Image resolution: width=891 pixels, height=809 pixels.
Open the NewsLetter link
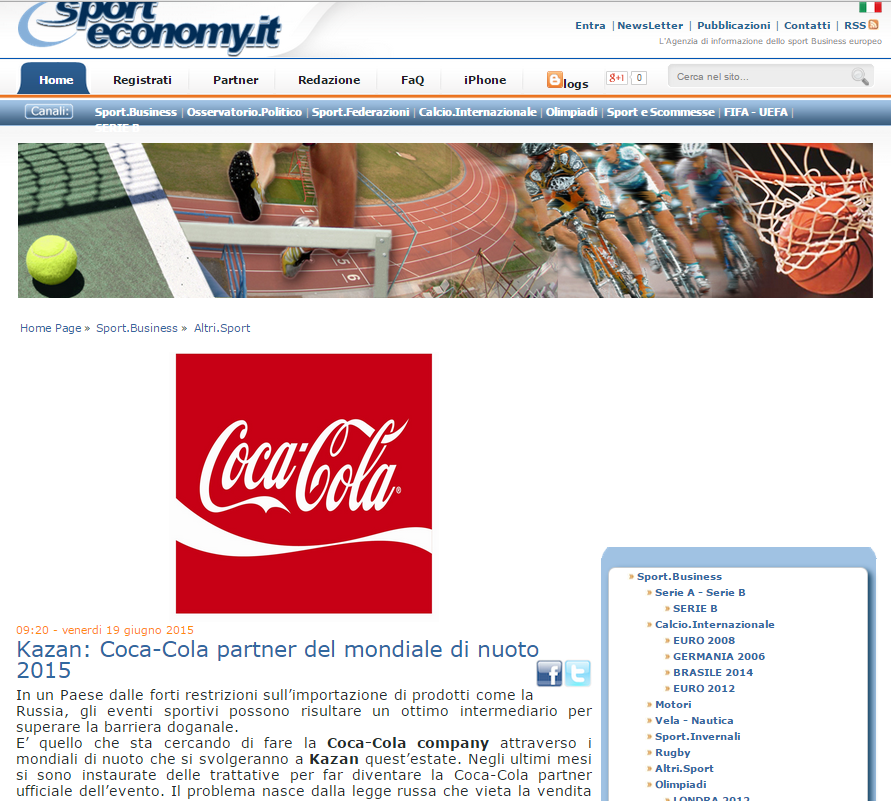click(650, 26)
